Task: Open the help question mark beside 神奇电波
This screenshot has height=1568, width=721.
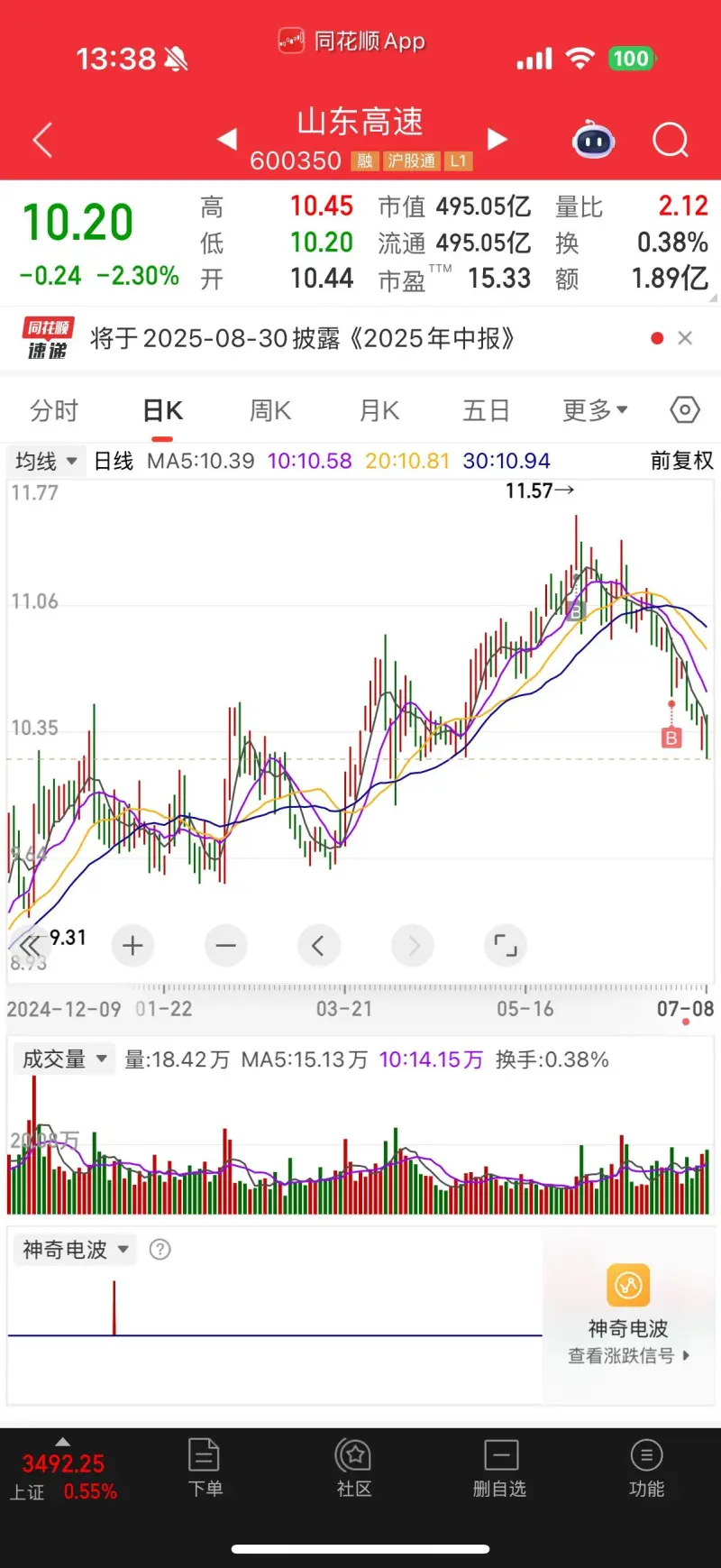Action: pyautogui.click(x=160, y=1249)
